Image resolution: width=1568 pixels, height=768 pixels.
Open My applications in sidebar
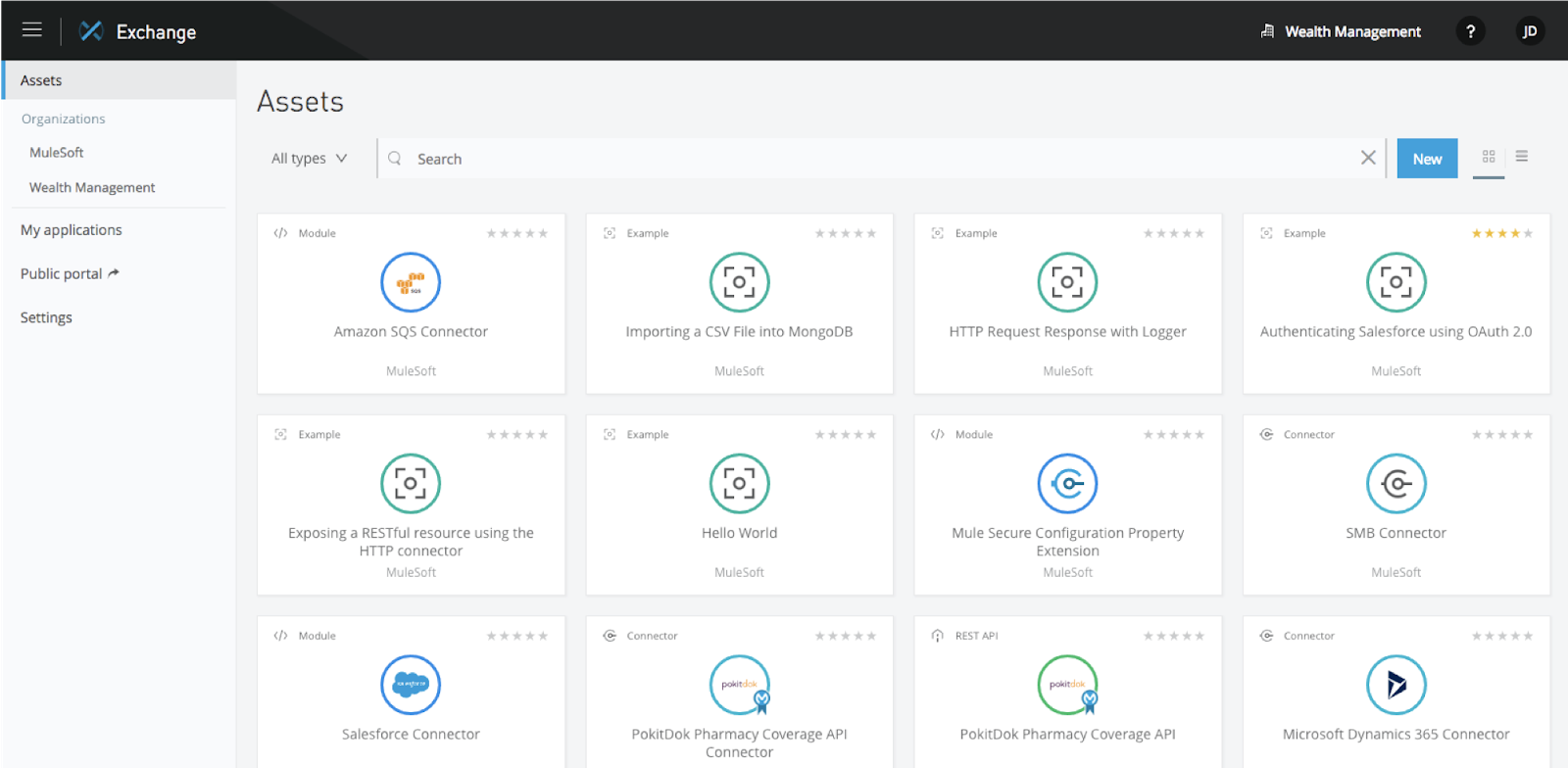[72, 230]
